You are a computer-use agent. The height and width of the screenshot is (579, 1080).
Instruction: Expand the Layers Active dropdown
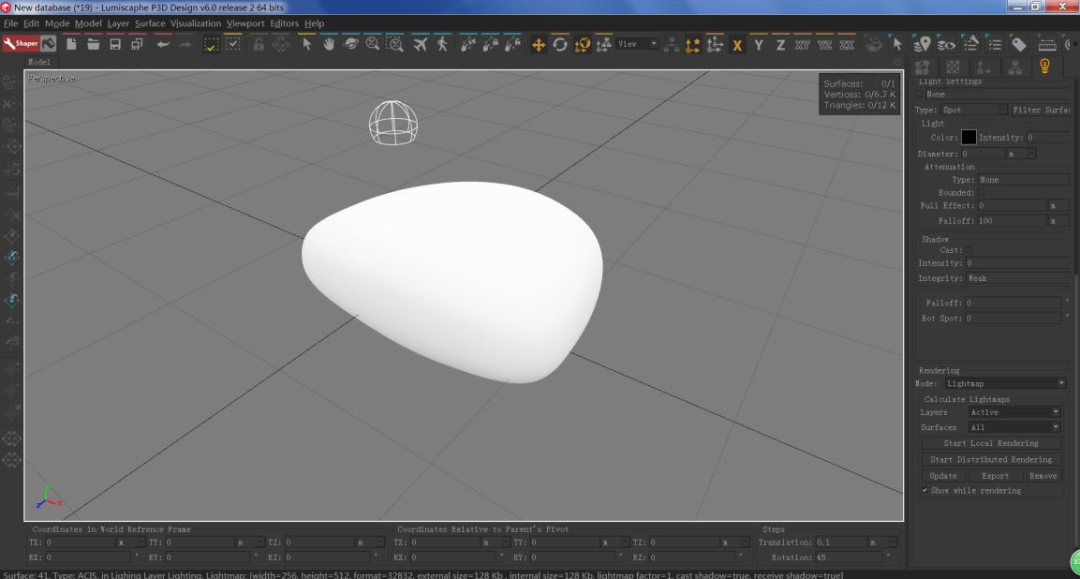pos(1013,412)
